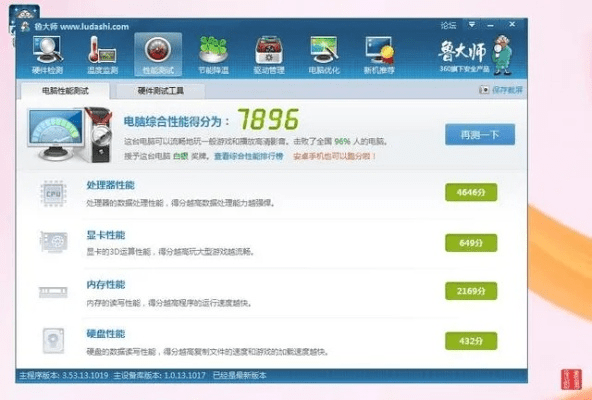592x400 pixels.
Task: Open the 安卓手机也可以跑分啦 link
Action: (x=335, y=156)
